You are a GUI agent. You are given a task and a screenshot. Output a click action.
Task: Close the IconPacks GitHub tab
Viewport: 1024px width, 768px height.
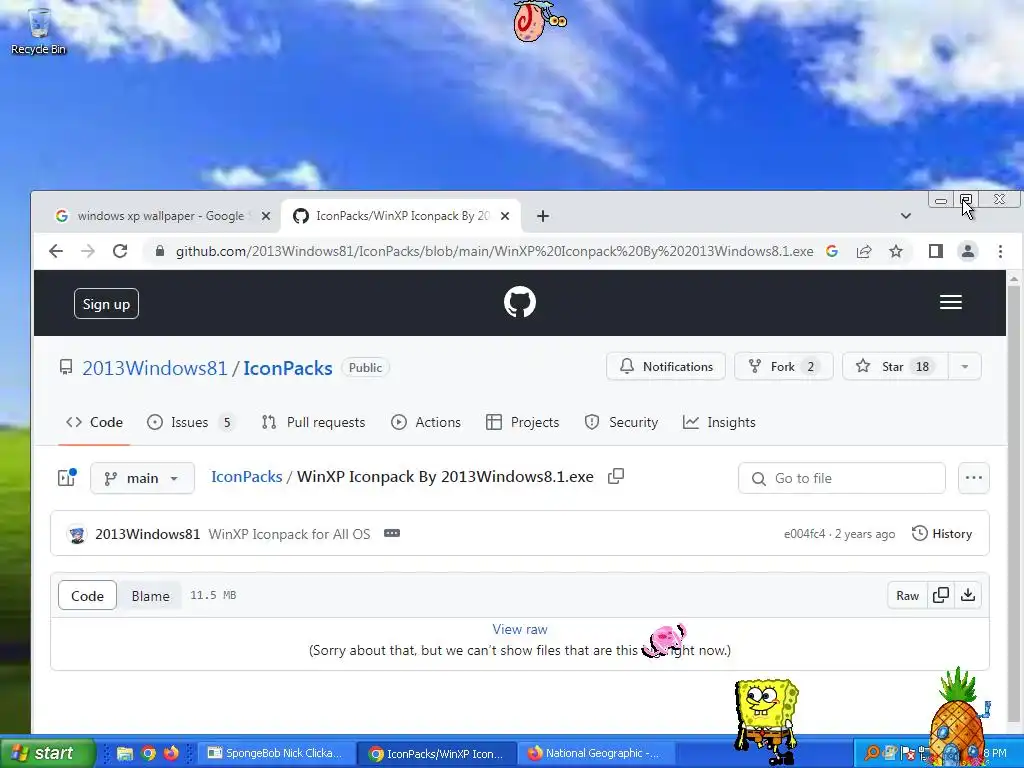505,216
